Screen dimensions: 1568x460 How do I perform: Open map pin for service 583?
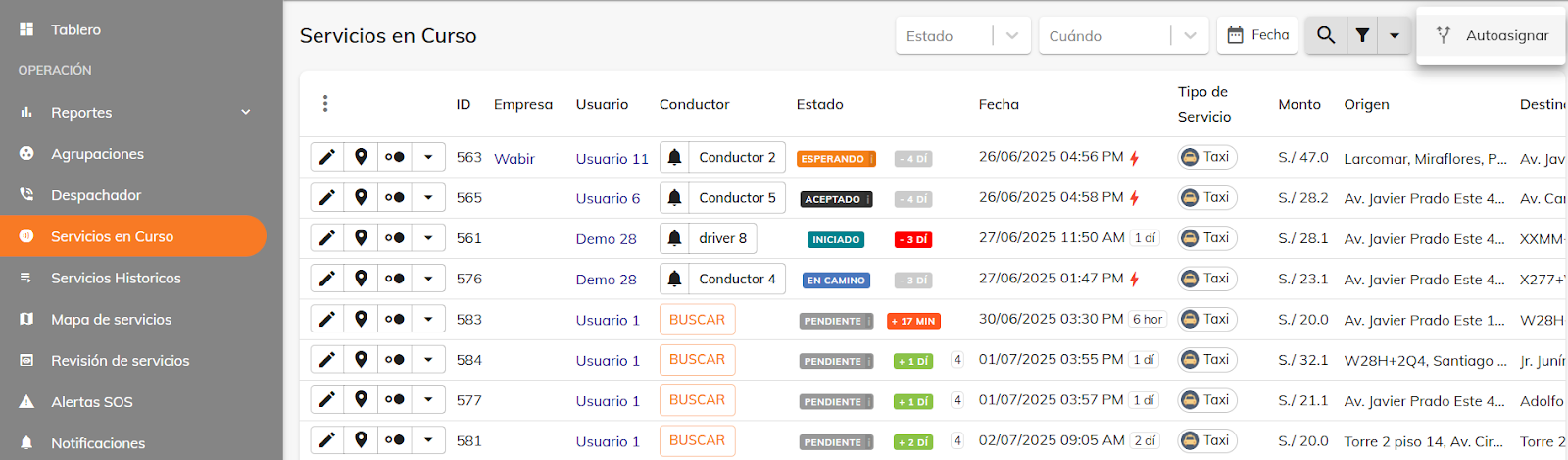pyautogui.click(x=361, y=319)
